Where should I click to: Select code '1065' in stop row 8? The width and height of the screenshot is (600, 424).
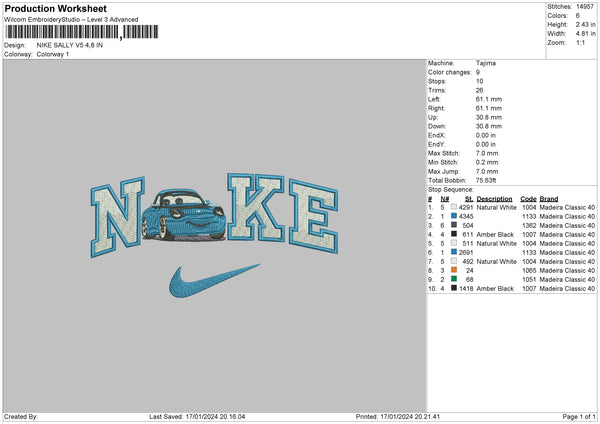tap(529, 271)
